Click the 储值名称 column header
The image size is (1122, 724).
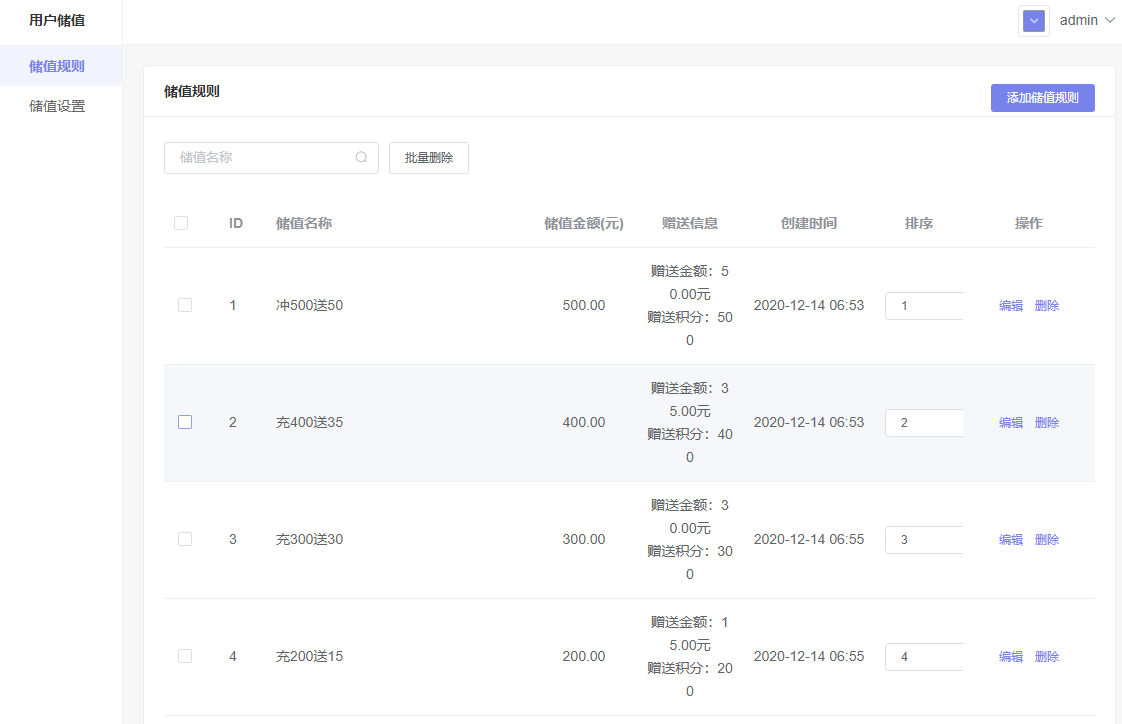click(303, 223)
